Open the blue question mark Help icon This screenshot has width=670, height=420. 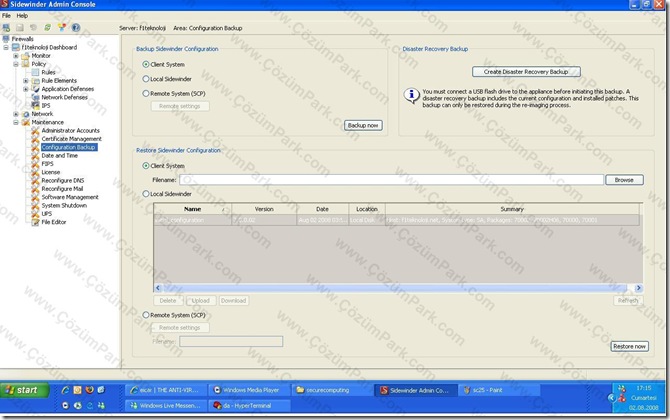[76, 28]
